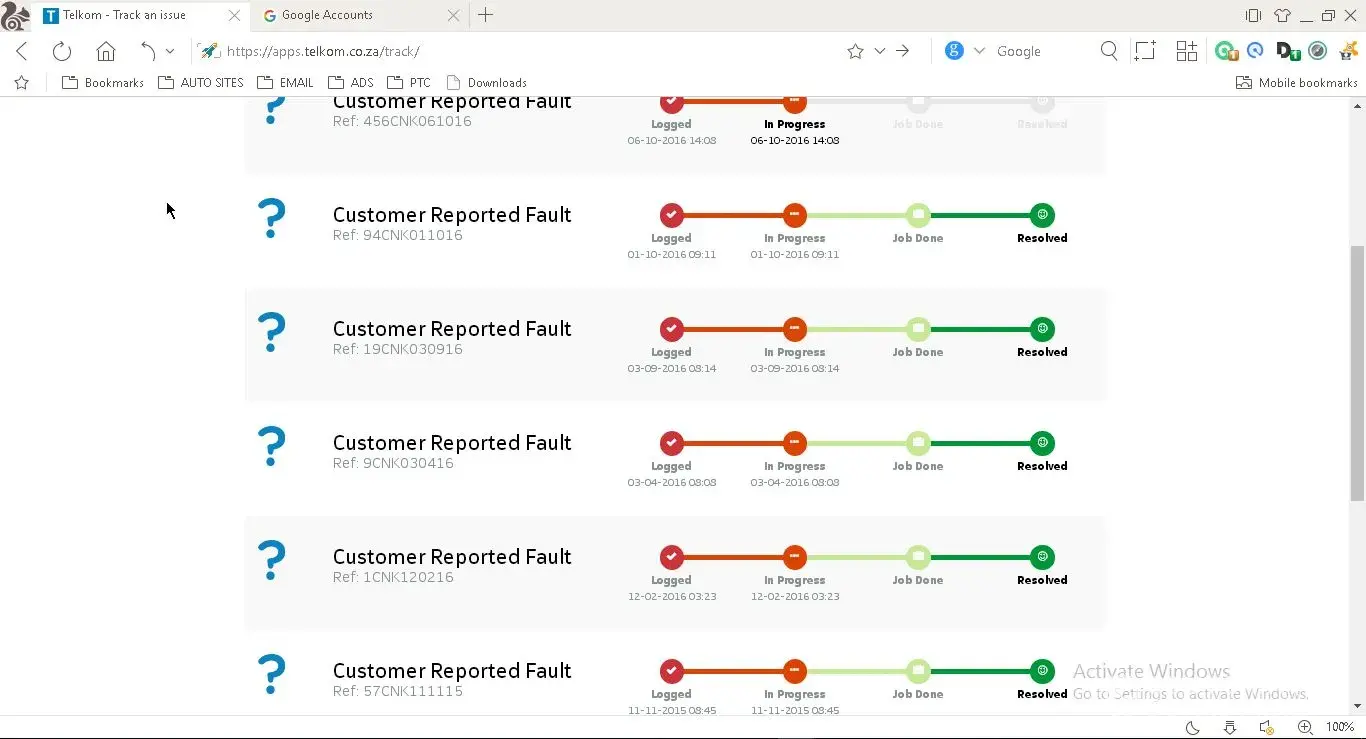
Task: Open a new tab with plus button
Action: pyautogui.click(x=486, y=15)
